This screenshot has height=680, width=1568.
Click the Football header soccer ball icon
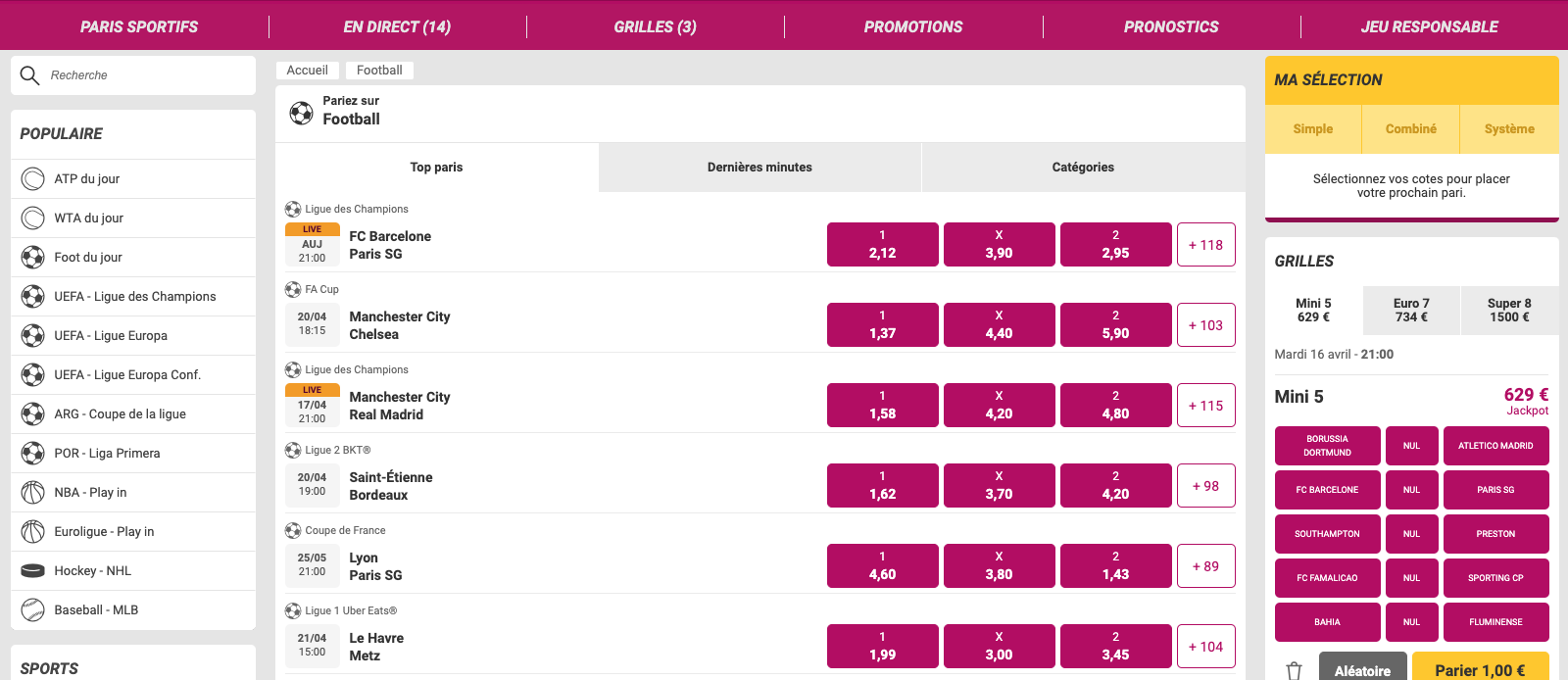(301, 113)
